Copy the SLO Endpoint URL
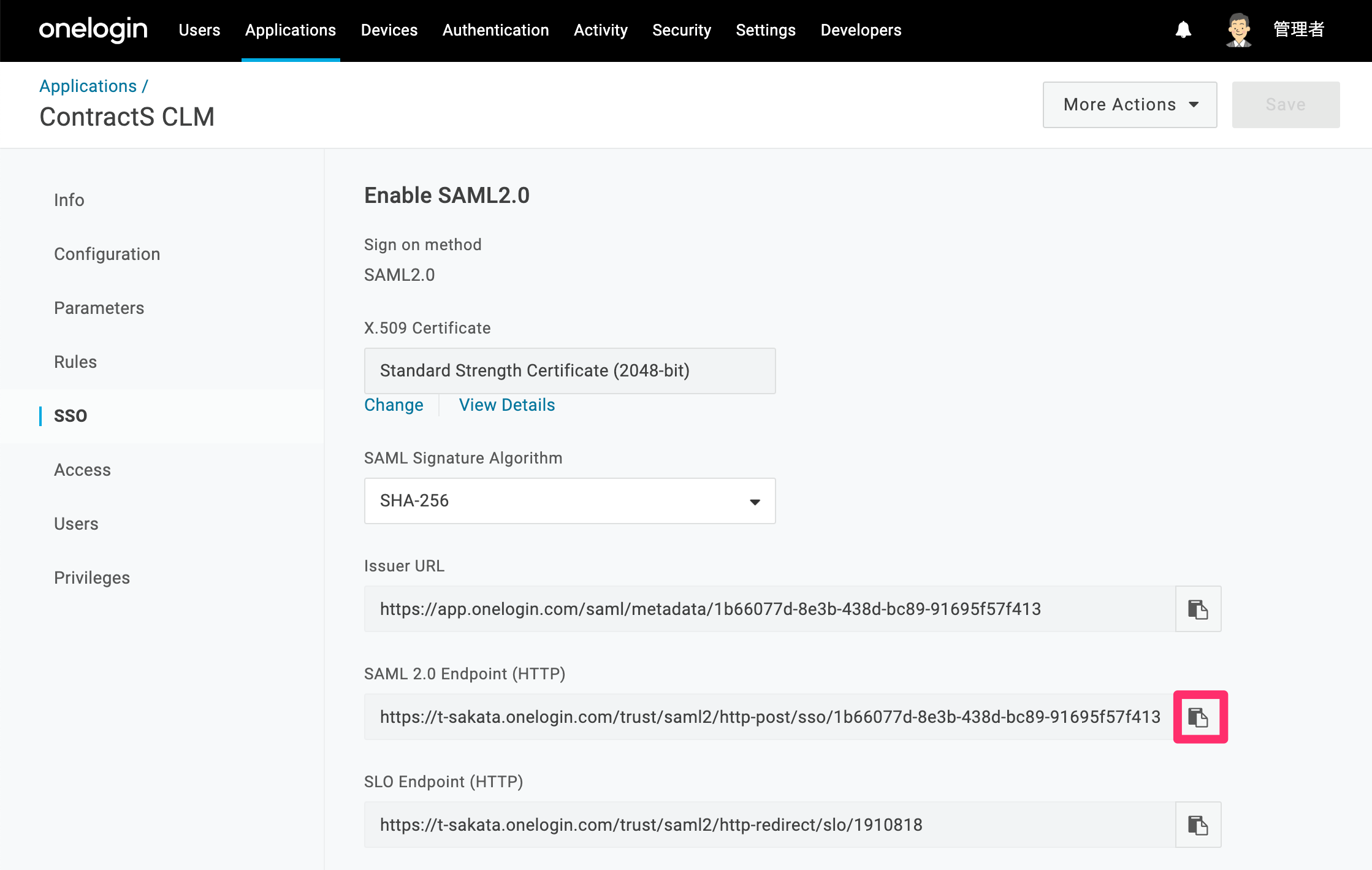1372x870 pixels. coord(1198,825)
